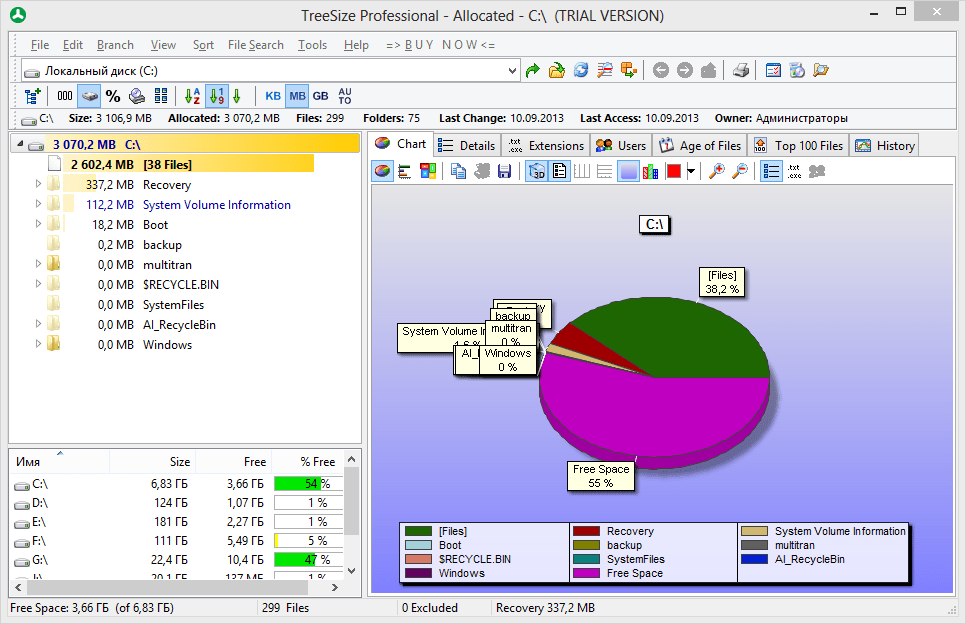Click the copy chart to clipboard icon

tap(458, 171)
